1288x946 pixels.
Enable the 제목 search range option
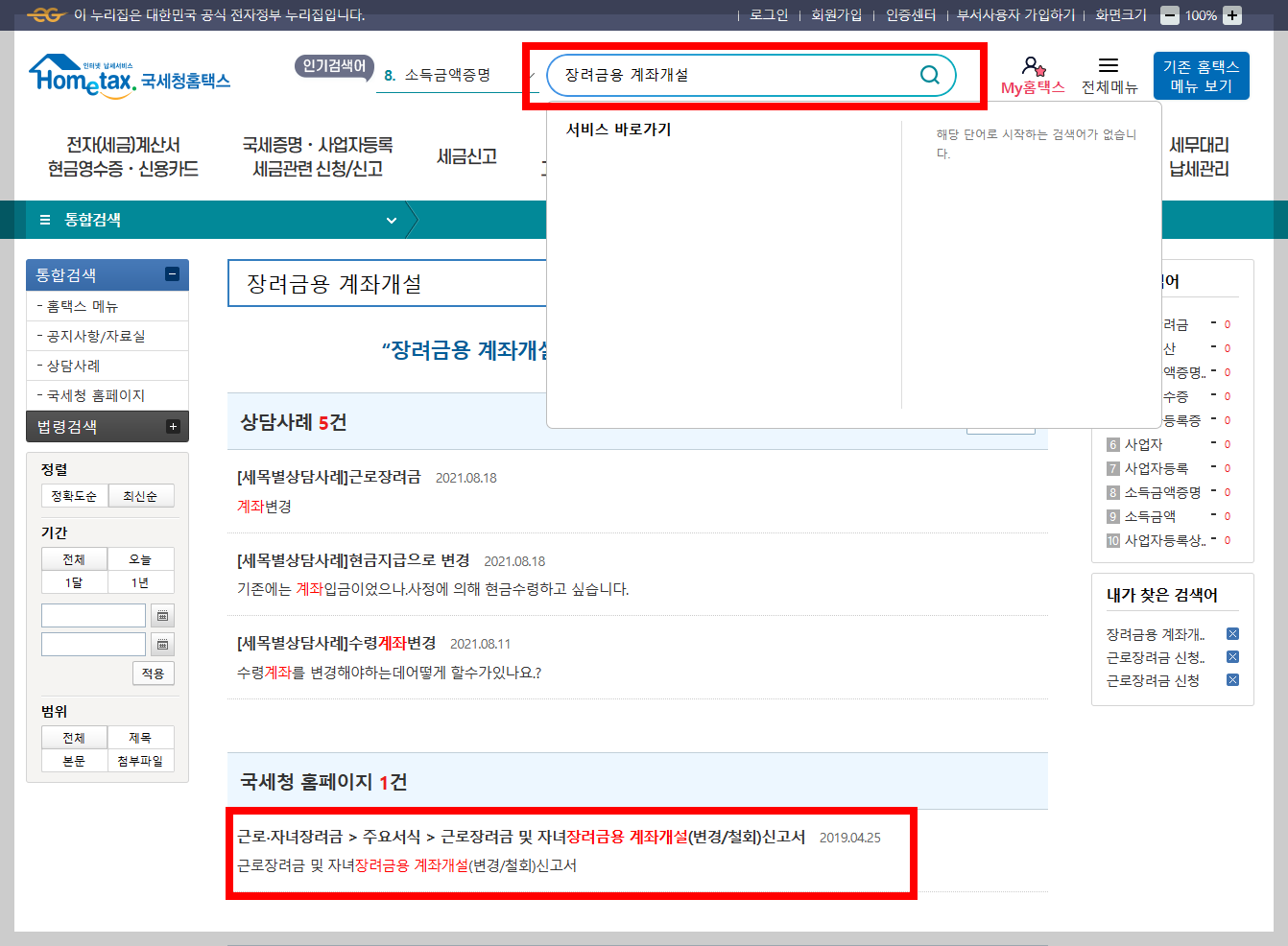[141, 737]
